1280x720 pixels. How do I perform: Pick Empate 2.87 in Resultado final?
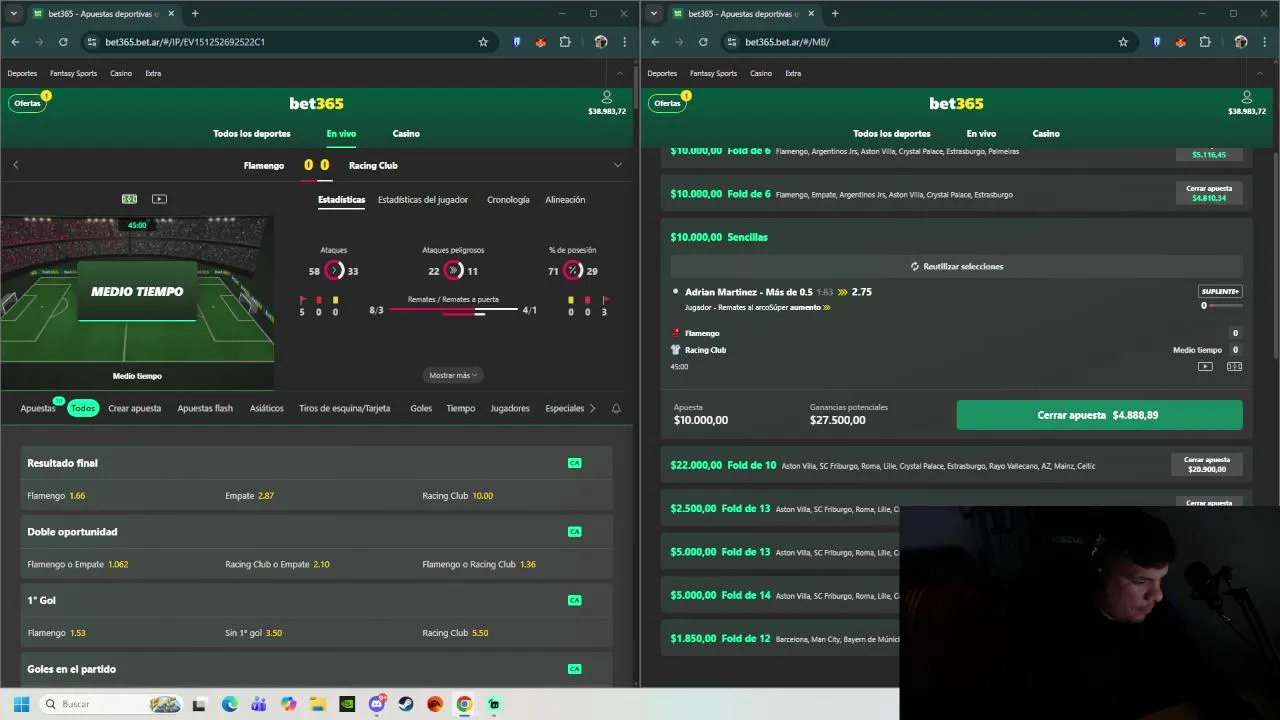pyautogui.click(x=249, y=496)
